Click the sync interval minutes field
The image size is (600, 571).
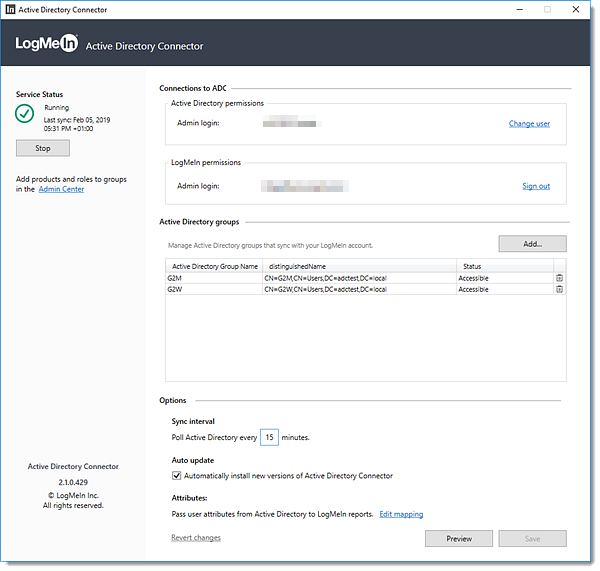270,438
